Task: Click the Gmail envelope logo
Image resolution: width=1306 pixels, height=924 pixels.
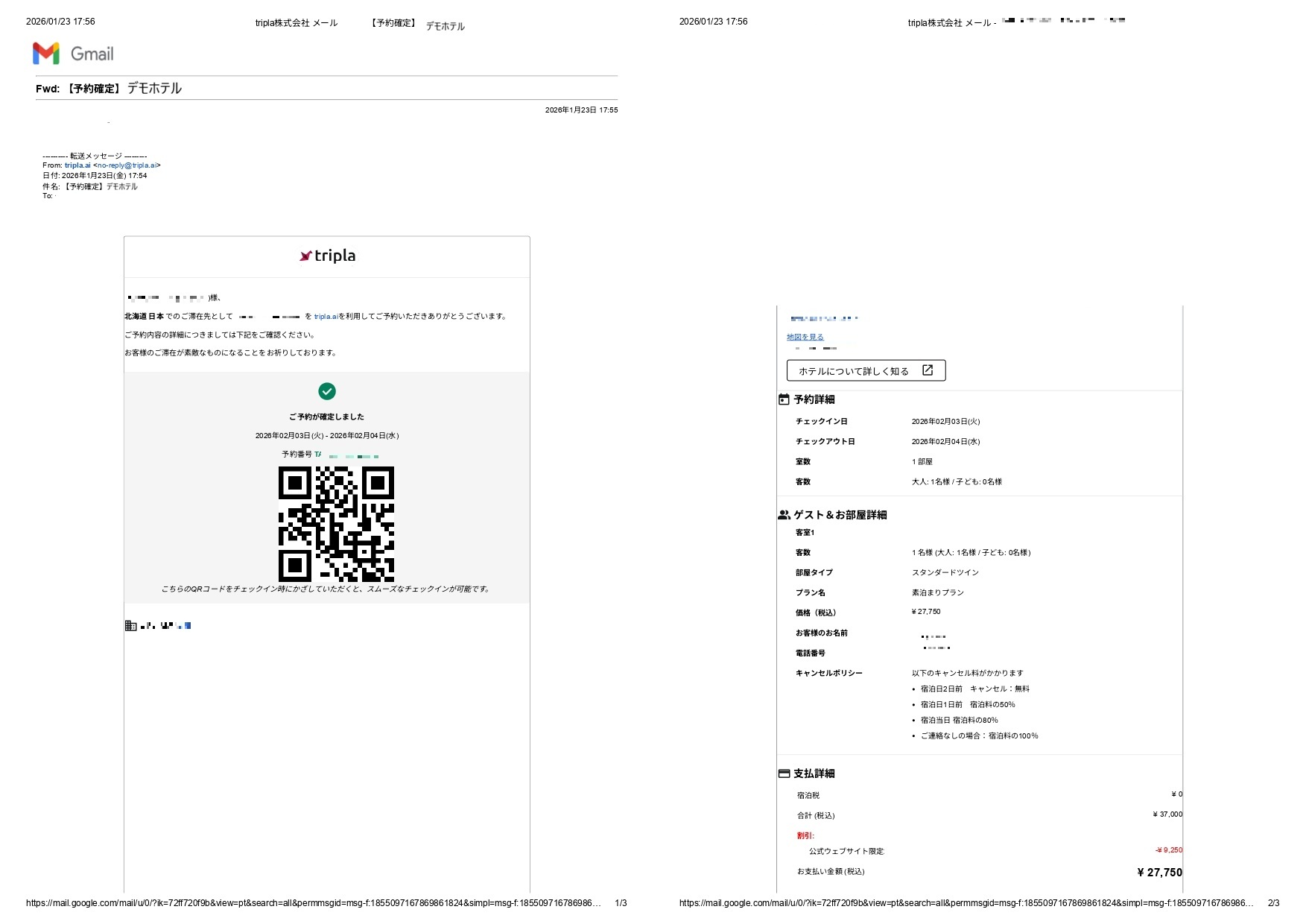Action: (x=46, y=54)
